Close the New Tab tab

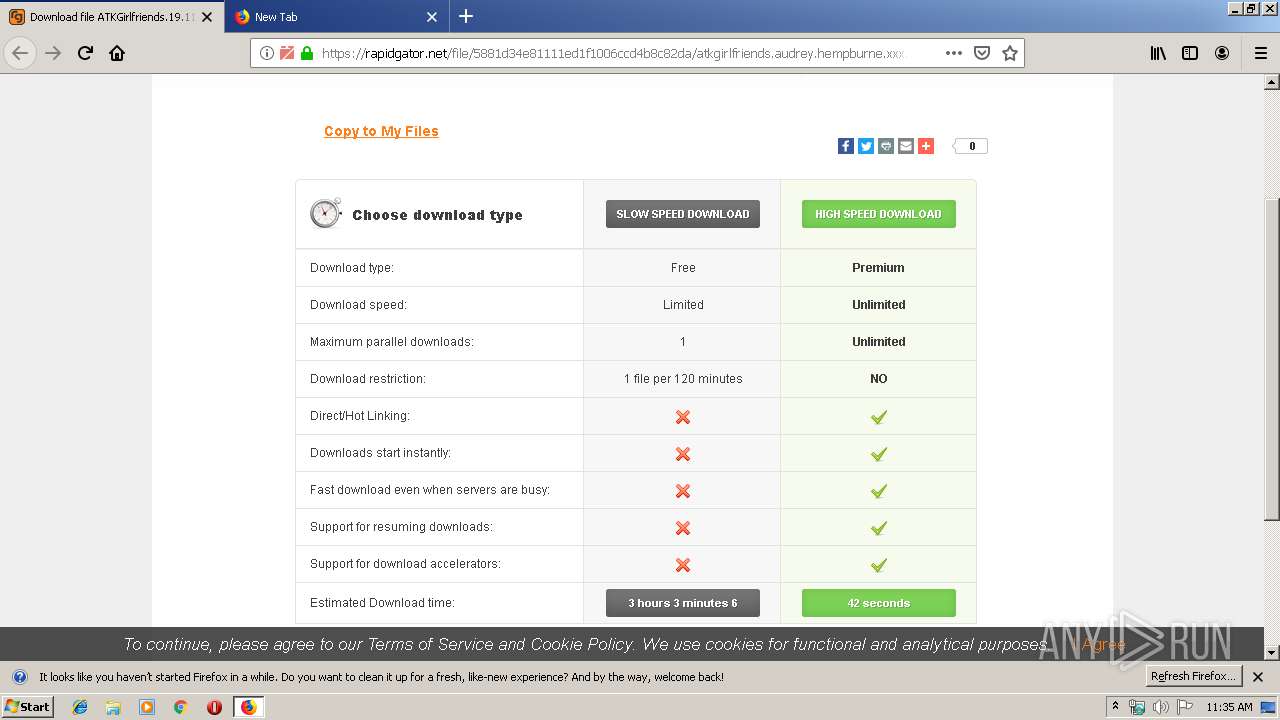click(432, 17)
